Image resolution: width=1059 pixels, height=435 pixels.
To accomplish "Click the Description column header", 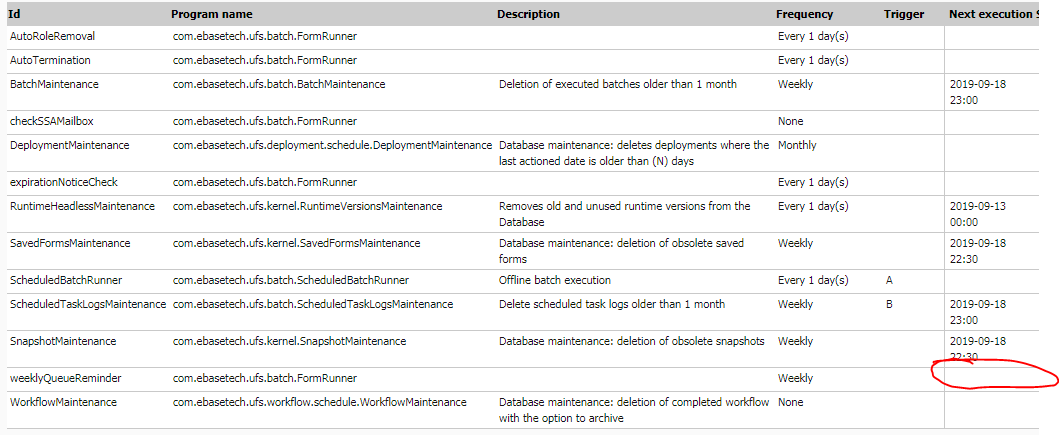I will [x=528, y=14].
